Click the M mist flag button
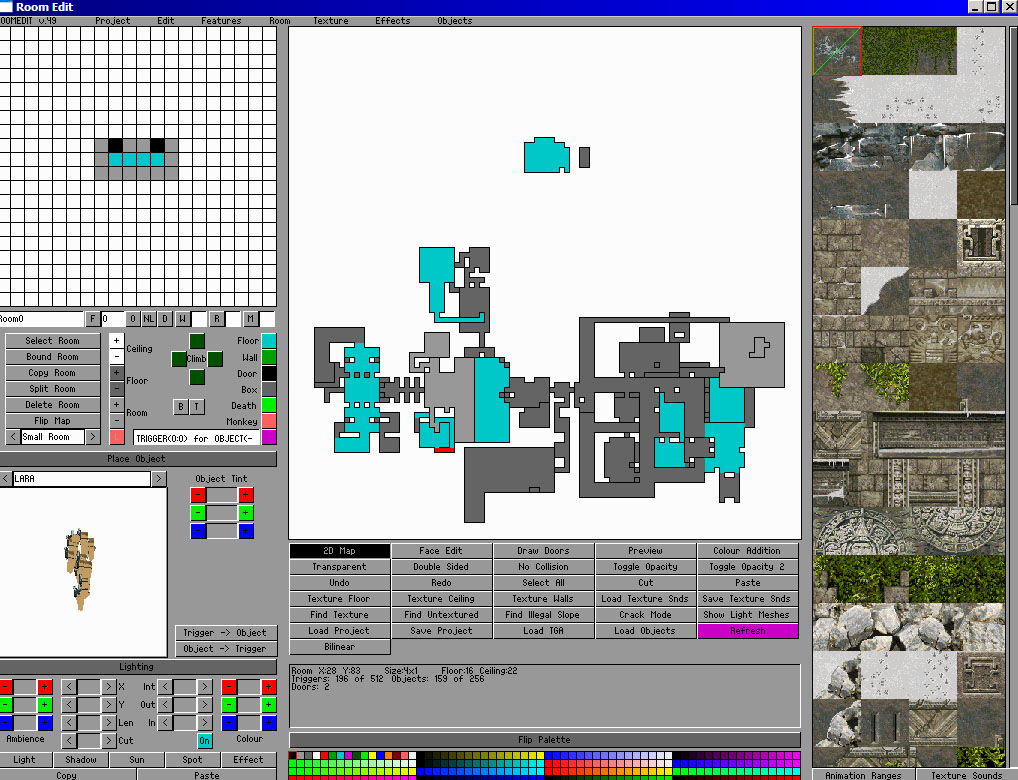The image size is (1018, 780). coord(250,319)
